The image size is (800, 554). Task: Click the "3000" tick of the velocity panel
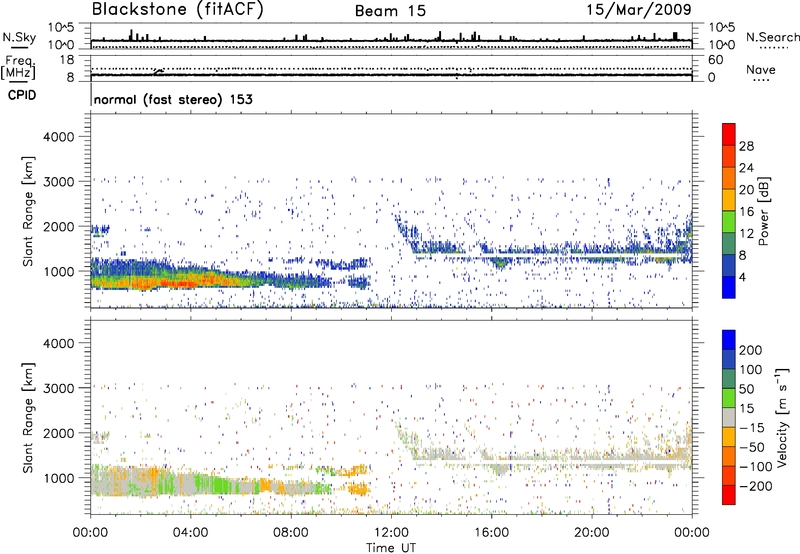tap(58, 388)
